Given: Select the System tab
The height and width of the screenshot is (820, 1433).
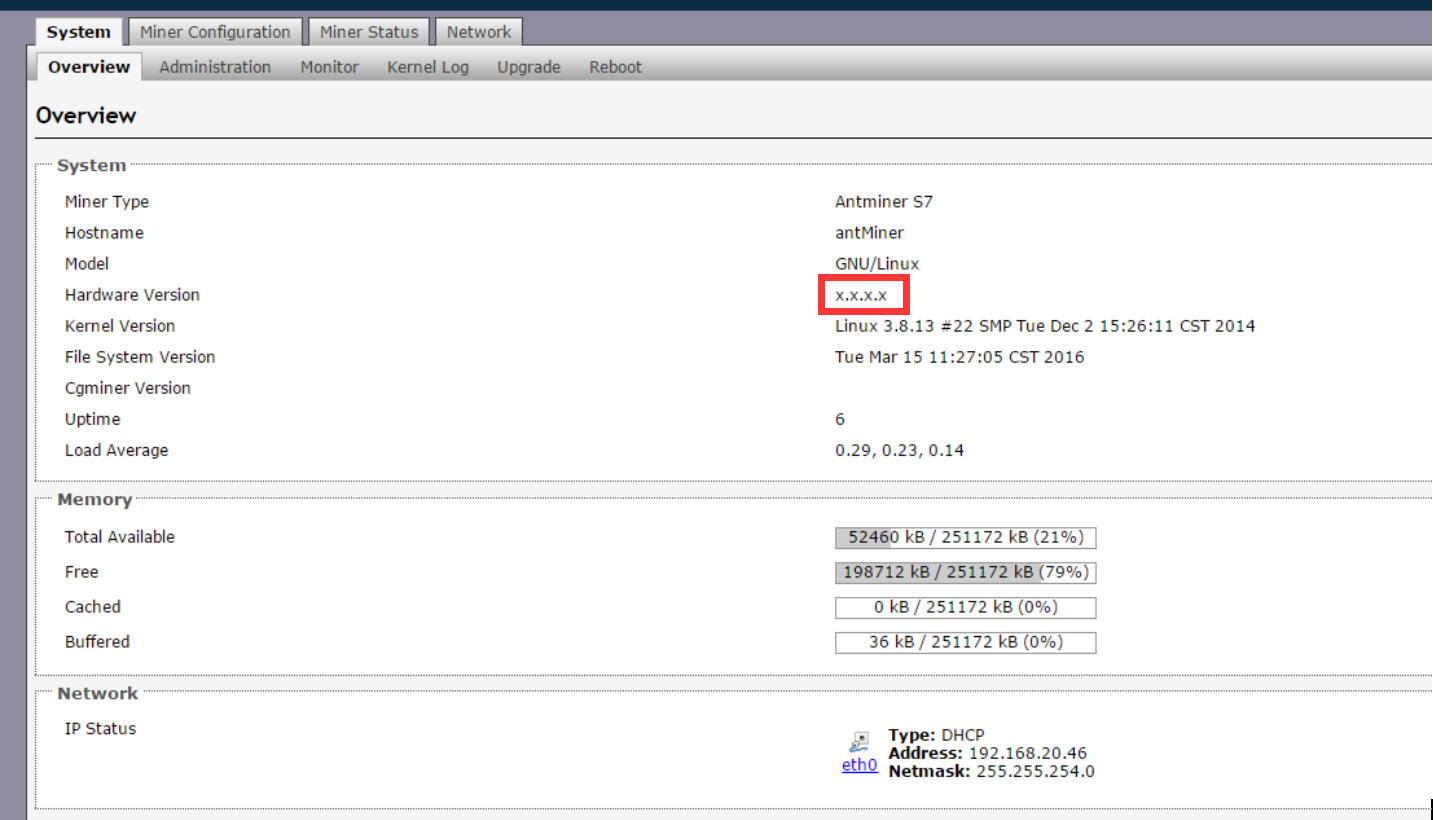Looking at the screenshot, I should 78,32.
